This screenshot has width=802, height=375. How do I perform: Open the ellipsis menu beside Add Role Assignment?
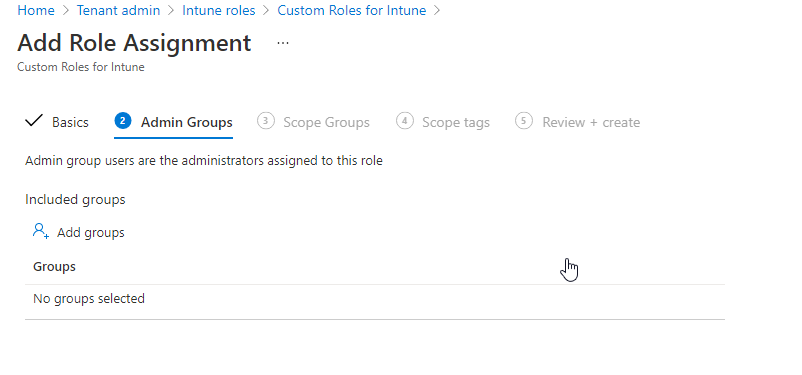[x=283, y=43]
